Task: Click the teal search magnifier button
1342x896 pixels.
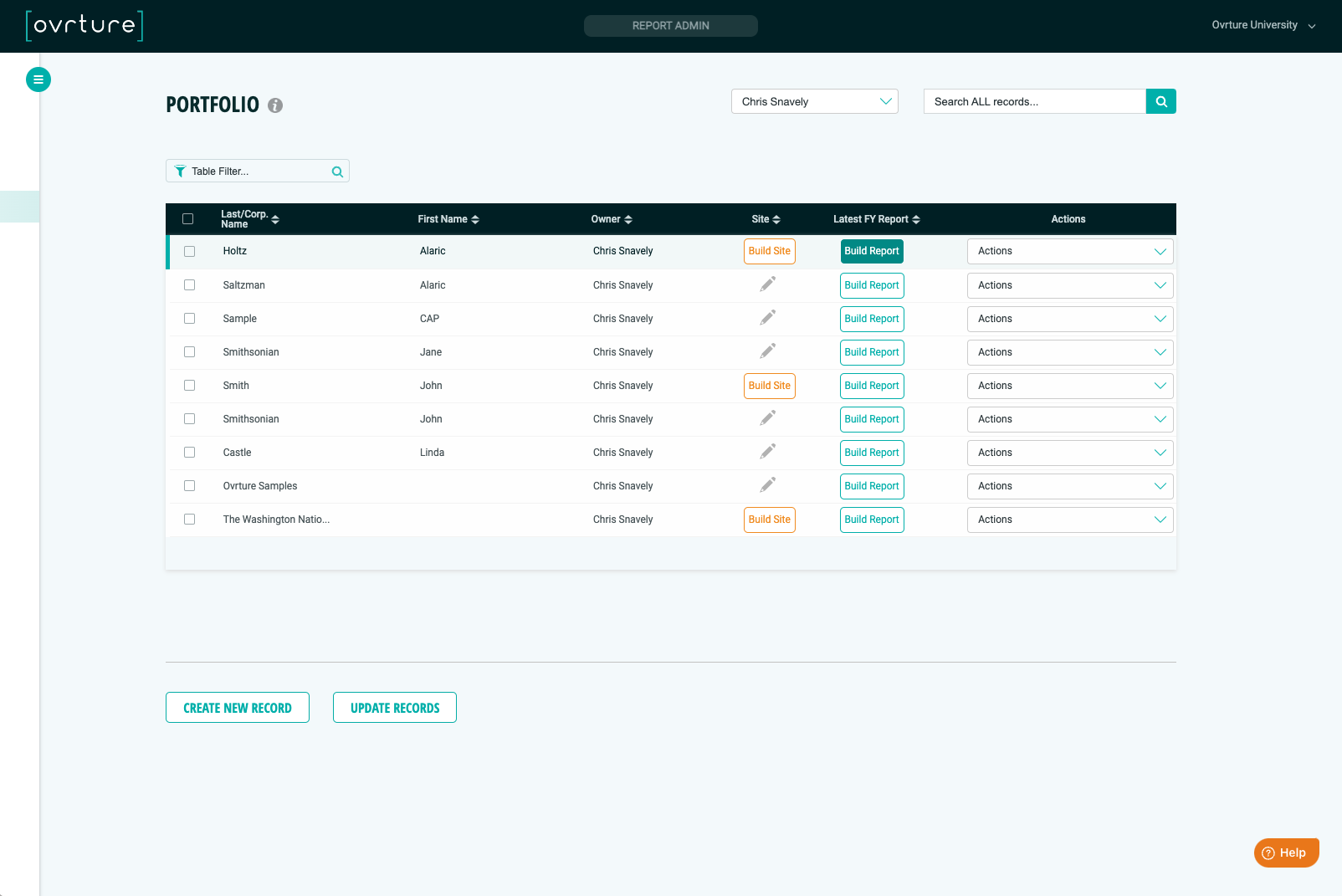Action: click(1160, 101)
